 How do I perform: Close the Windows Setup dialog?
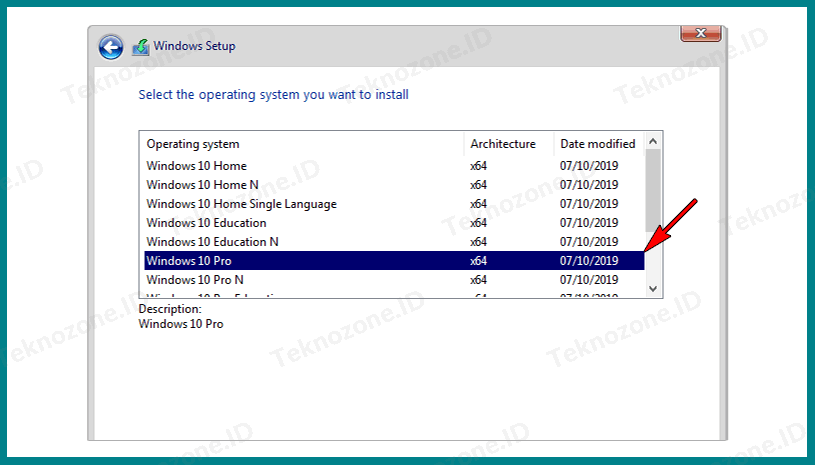701,33
